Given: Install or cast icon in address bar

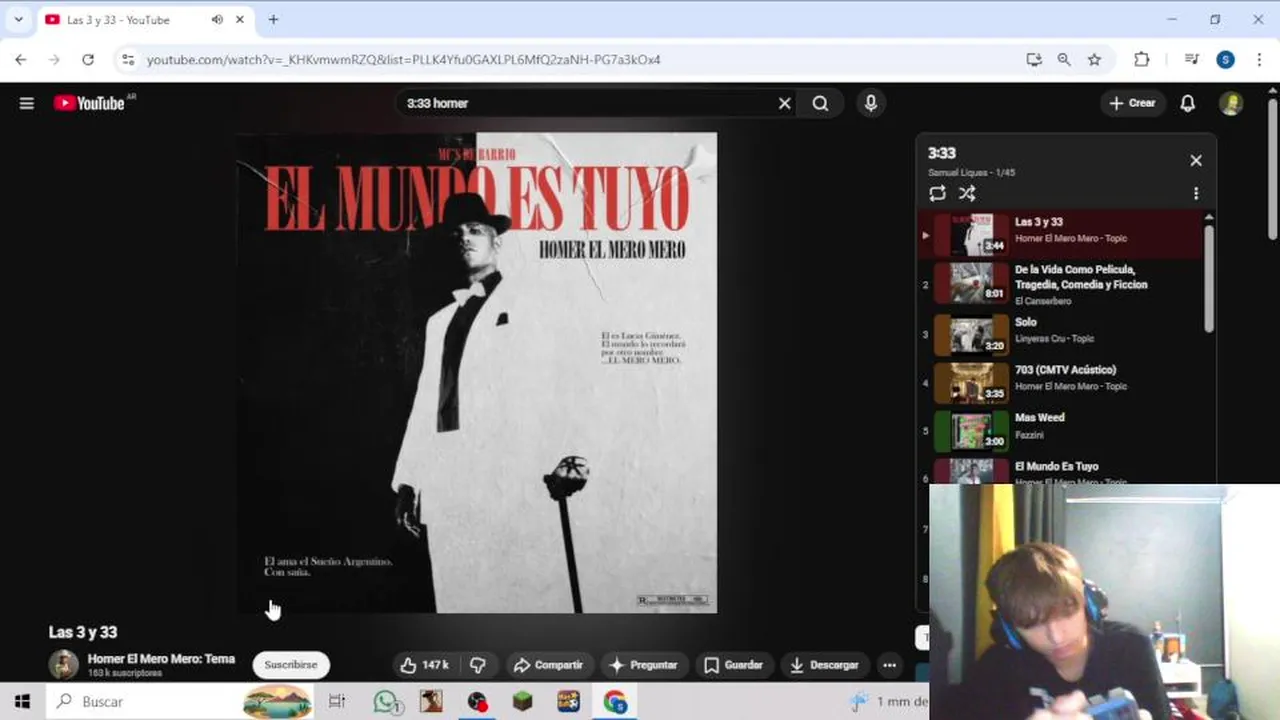Looking at the screenshot, I should pos(1034,60).
